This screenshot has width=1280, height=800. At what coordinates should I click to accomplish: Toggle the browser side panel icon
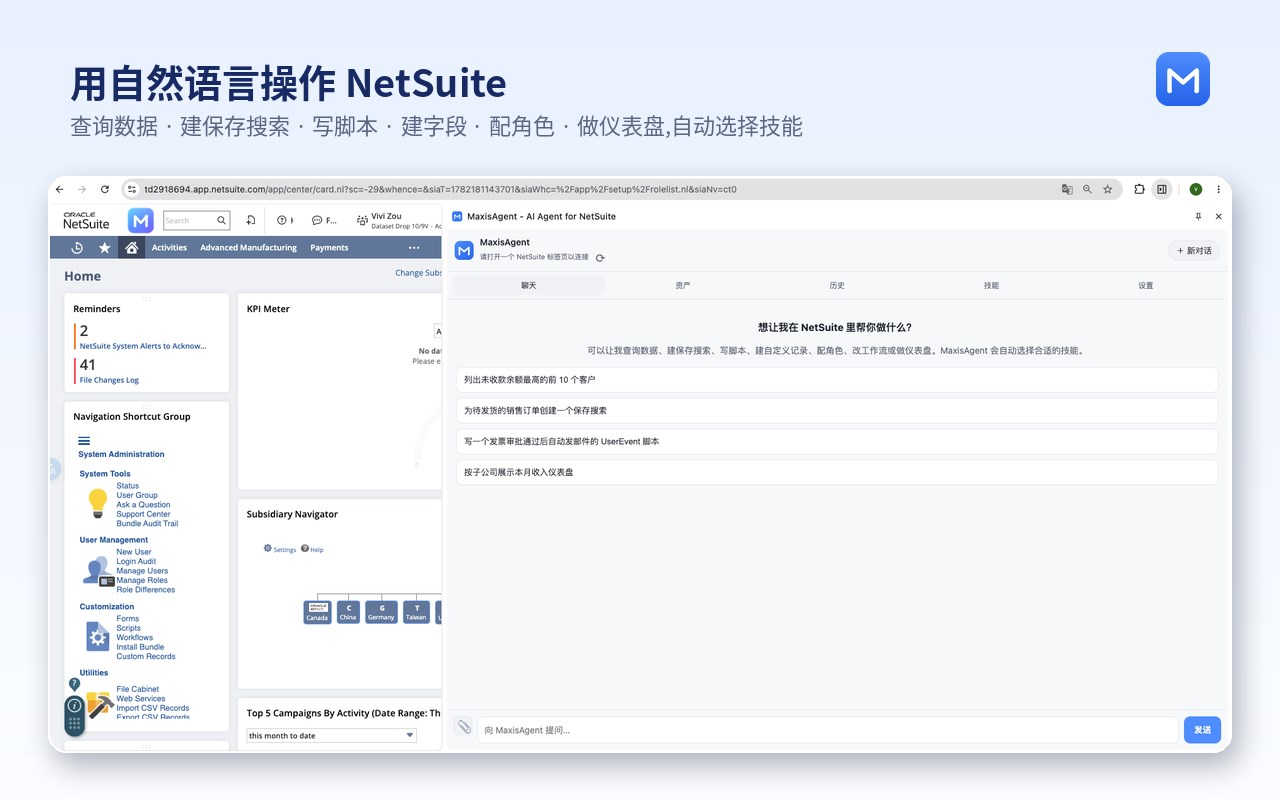(x=1162, y=189)
